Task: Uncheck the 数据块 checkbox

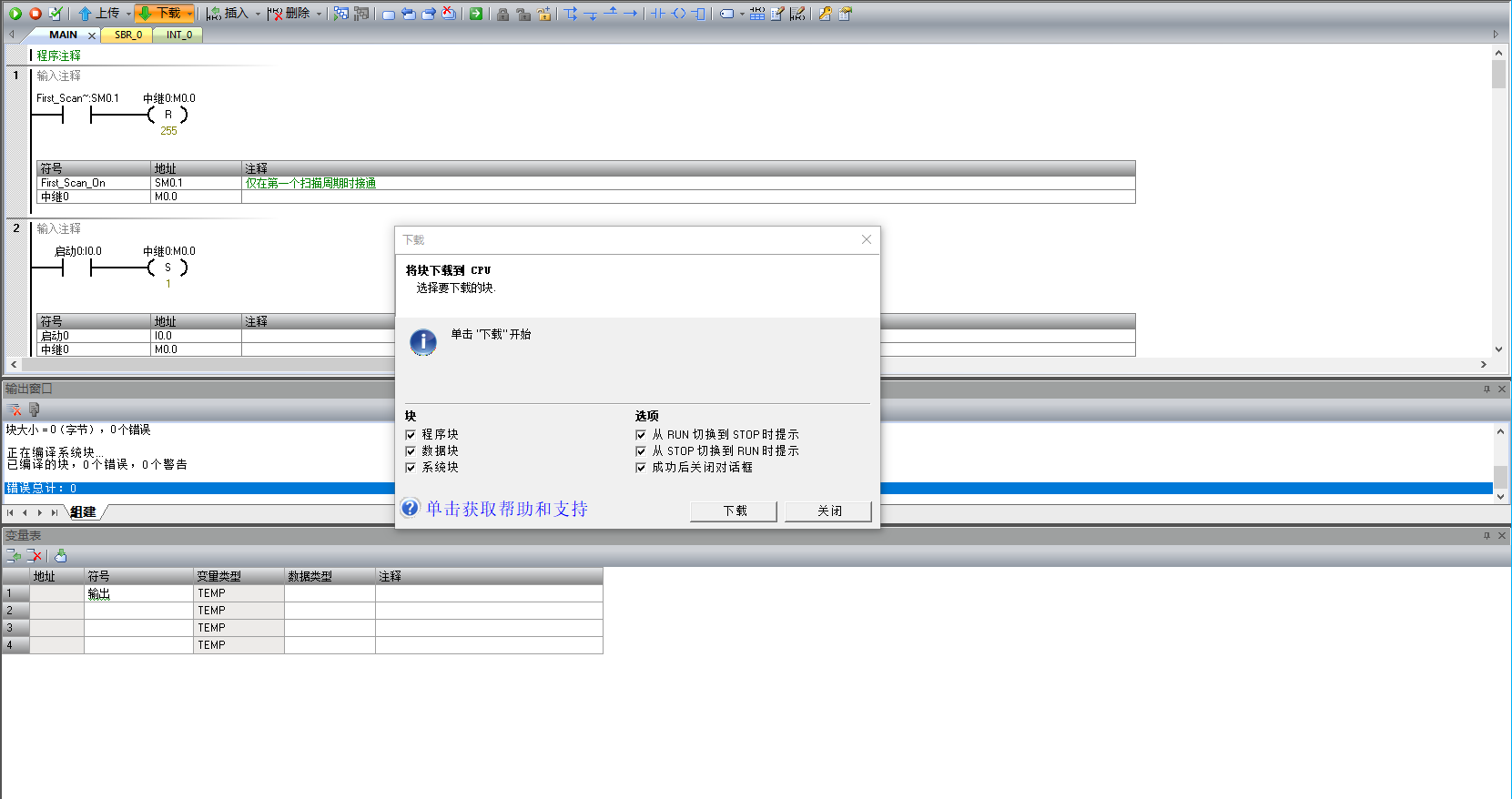Action: click(411, 451)
